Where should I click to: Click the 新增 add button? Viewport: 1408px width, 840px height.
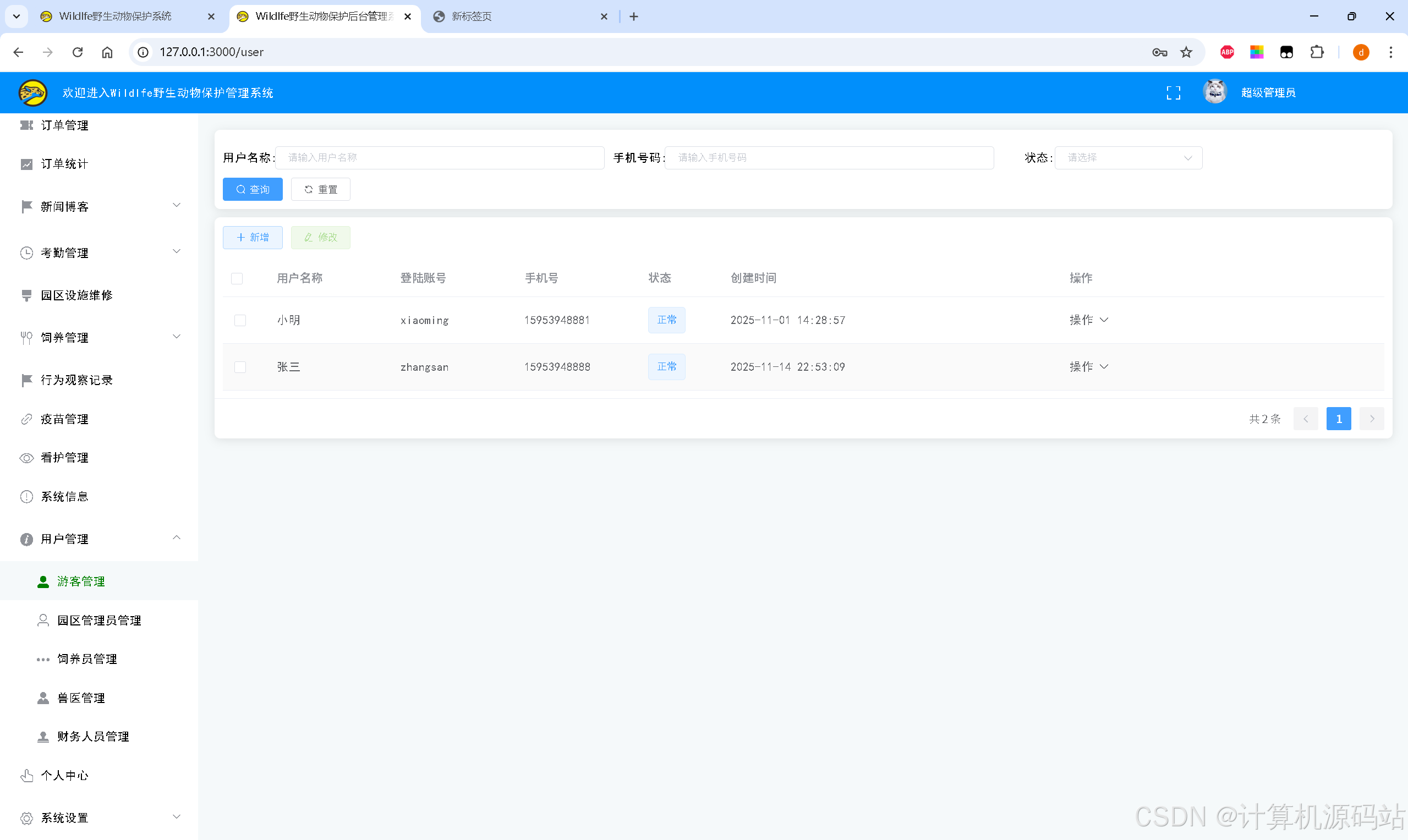pos(253,238)
